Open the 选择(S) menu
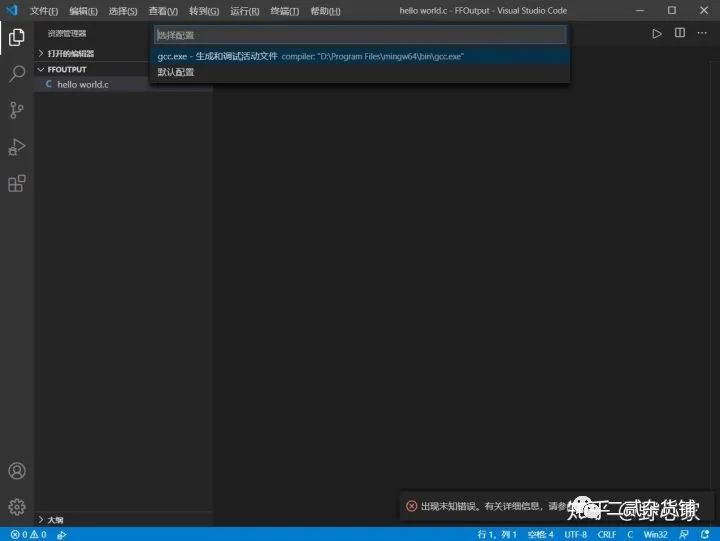Viewport: 720px width, 541px height. pyautogui.click(x=123, y=11)
